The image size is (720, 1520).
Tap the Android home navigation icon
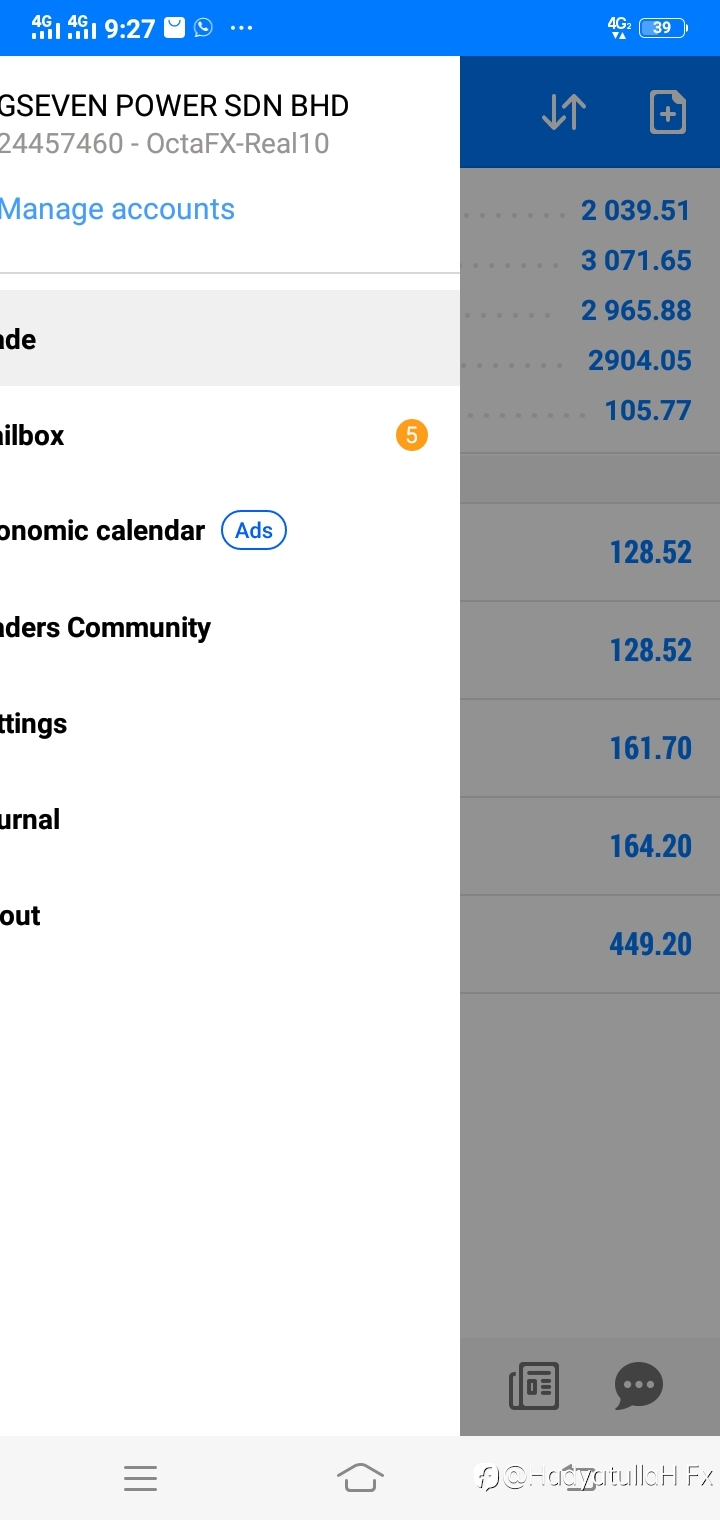coord(360,1477)
